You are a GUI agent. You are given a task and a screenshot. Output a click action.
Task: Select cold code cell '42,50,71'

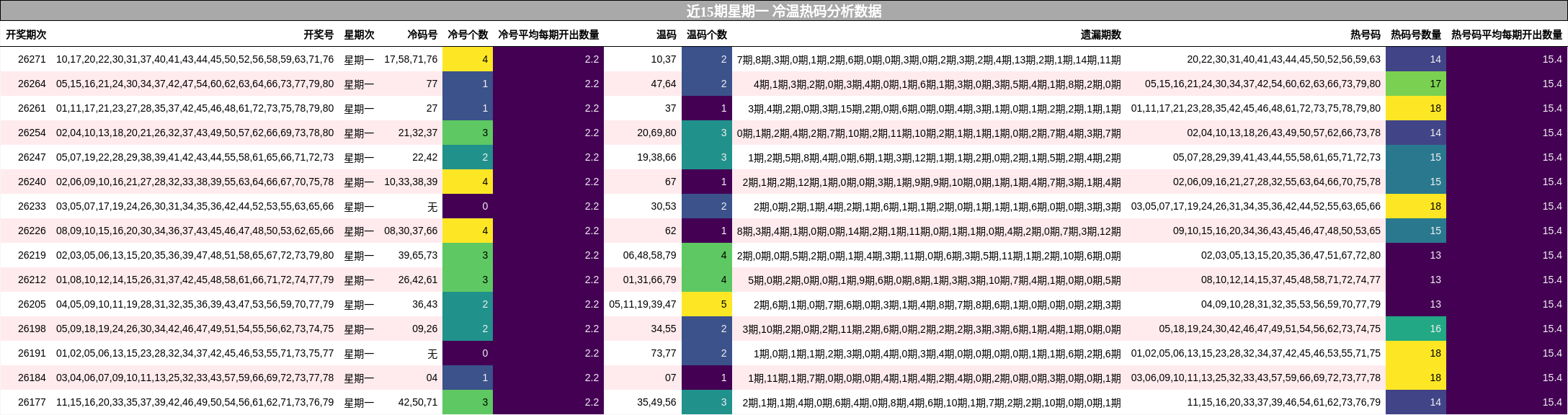tap(418, 402)
